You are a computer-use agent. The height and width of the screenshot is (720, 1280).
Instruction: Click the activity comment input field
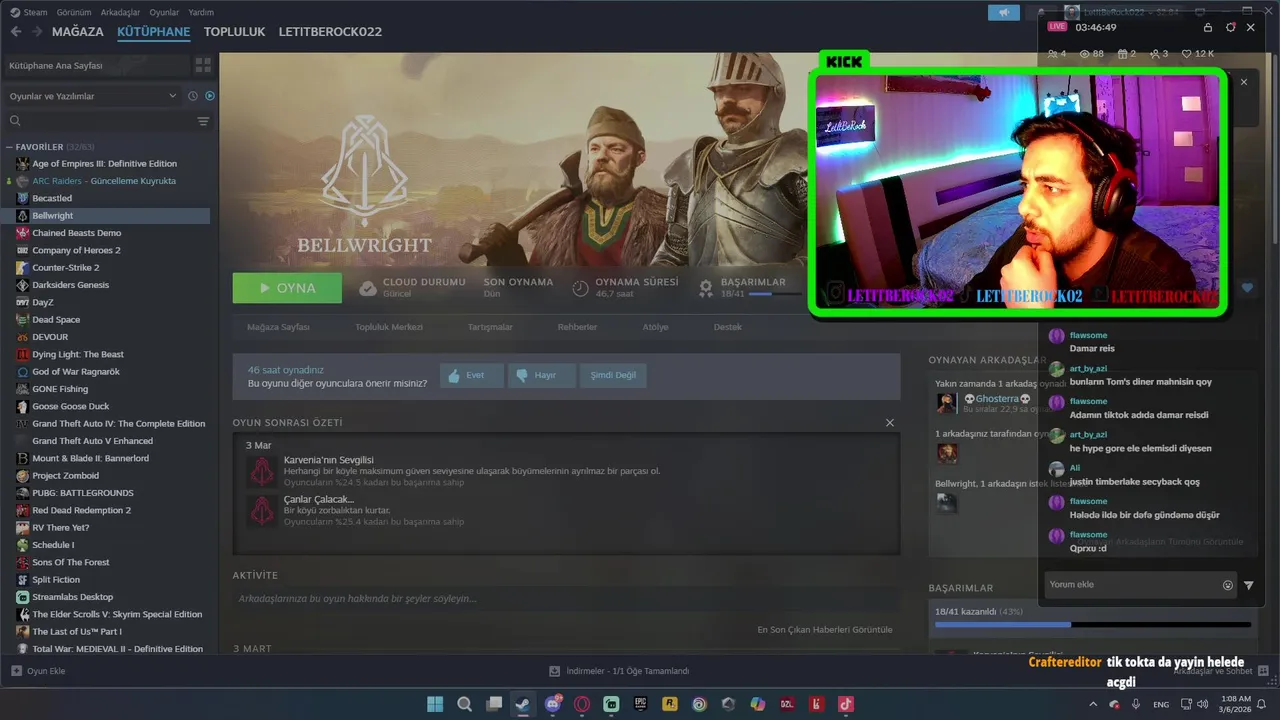tap(565, 598)
